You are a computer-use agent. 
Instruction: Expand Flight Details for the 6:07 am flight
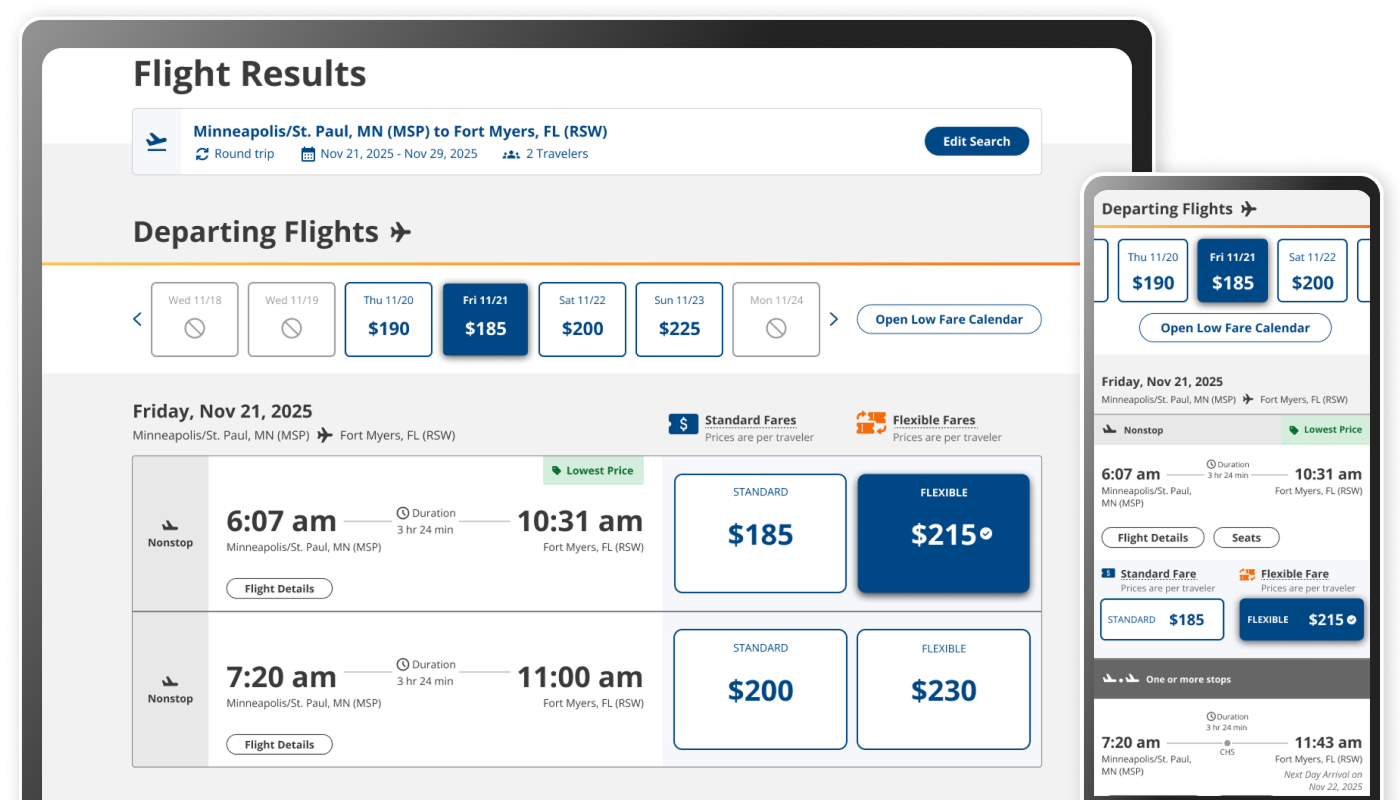pyautogui.click(x=279, y=588)
